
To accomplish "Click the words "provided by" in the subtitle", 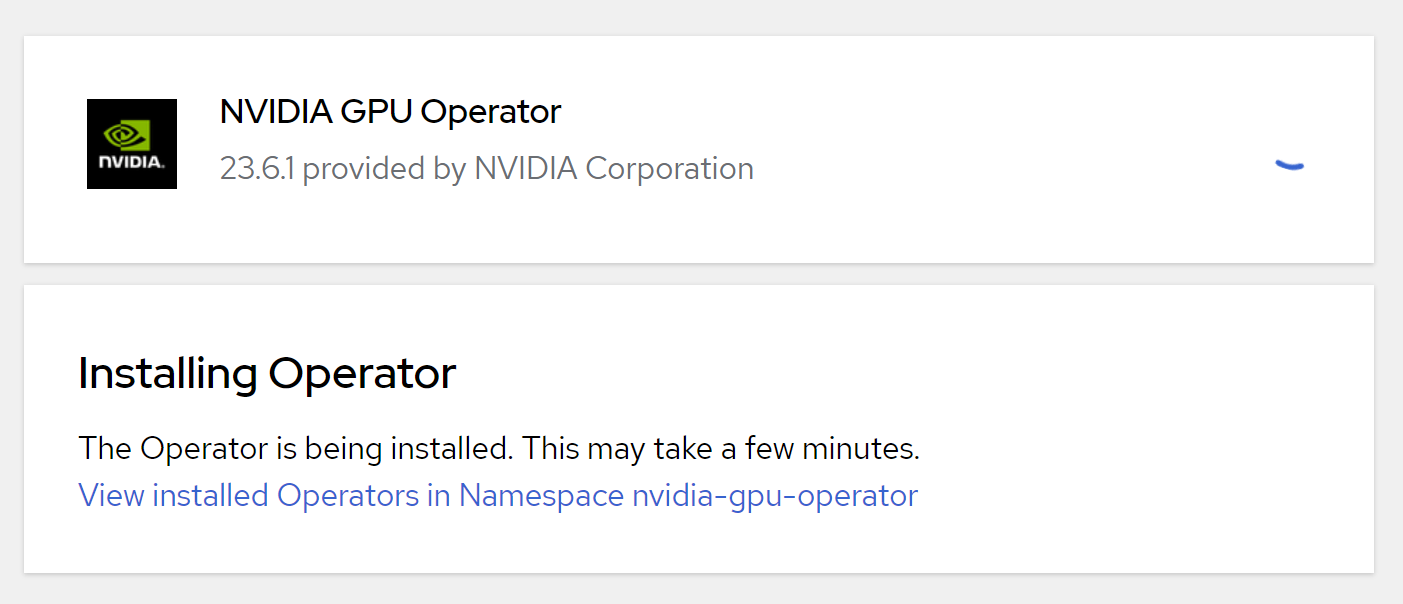I will click(384, 169).
